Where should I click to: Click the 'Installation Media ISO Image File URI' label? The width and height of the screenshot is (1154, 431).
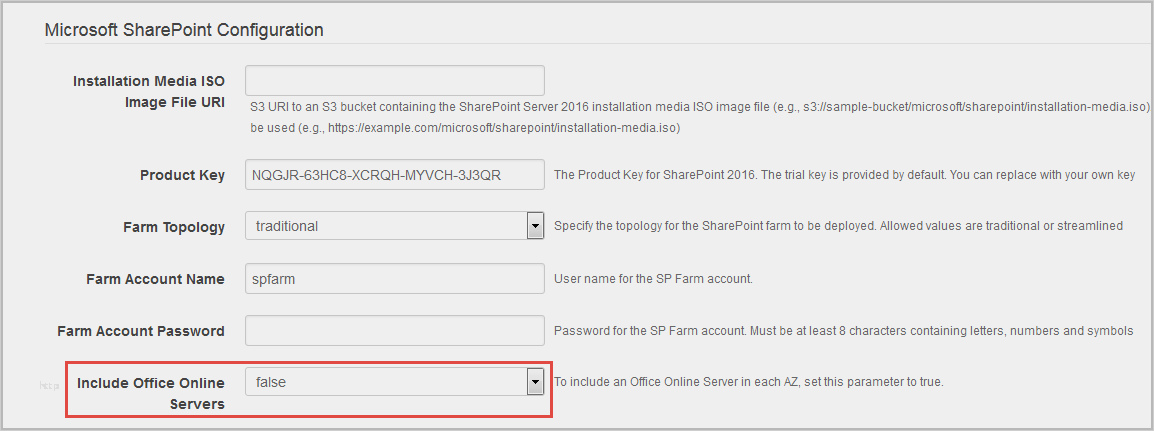click(149, 91)
